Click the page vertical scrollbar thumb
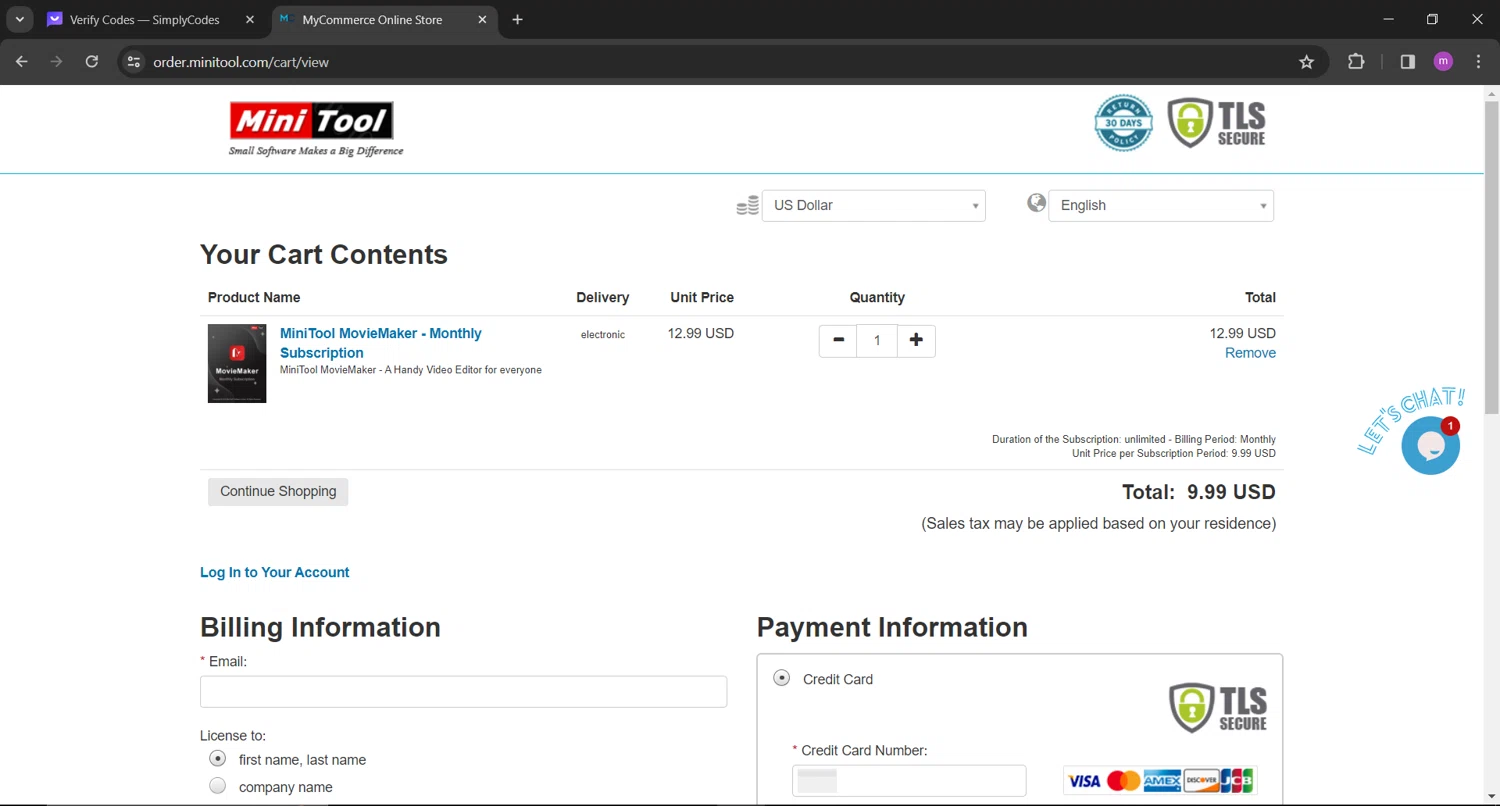Screen dimensions: 1500x806 tap(1491, 258)
